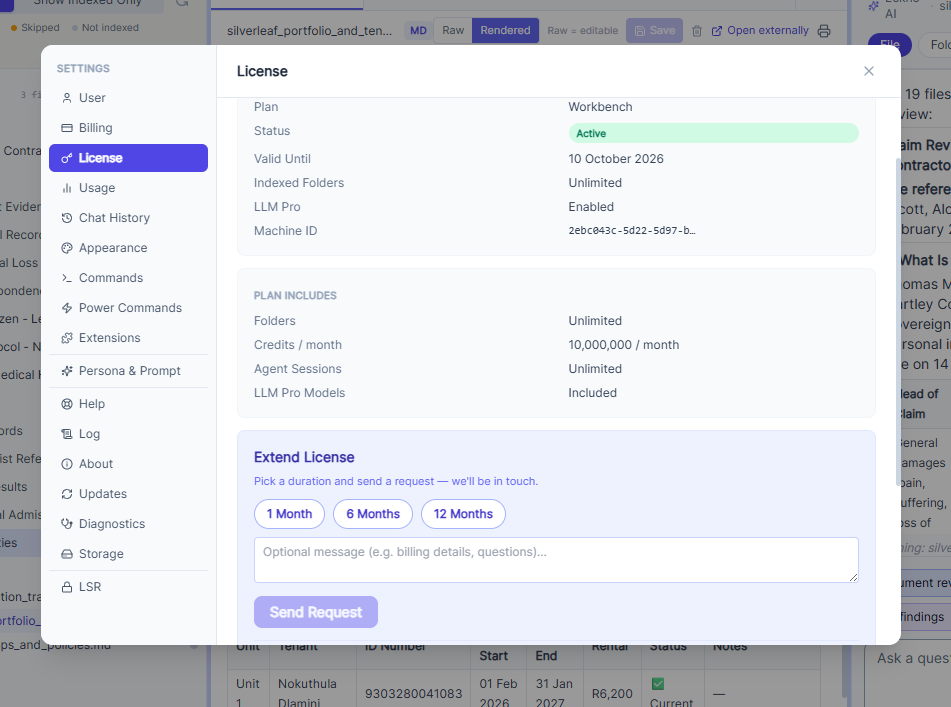Viewport: 951px width, 707px height.
Task: Click the MD badge in editor toolbar
Action: [x=418, y=30]
